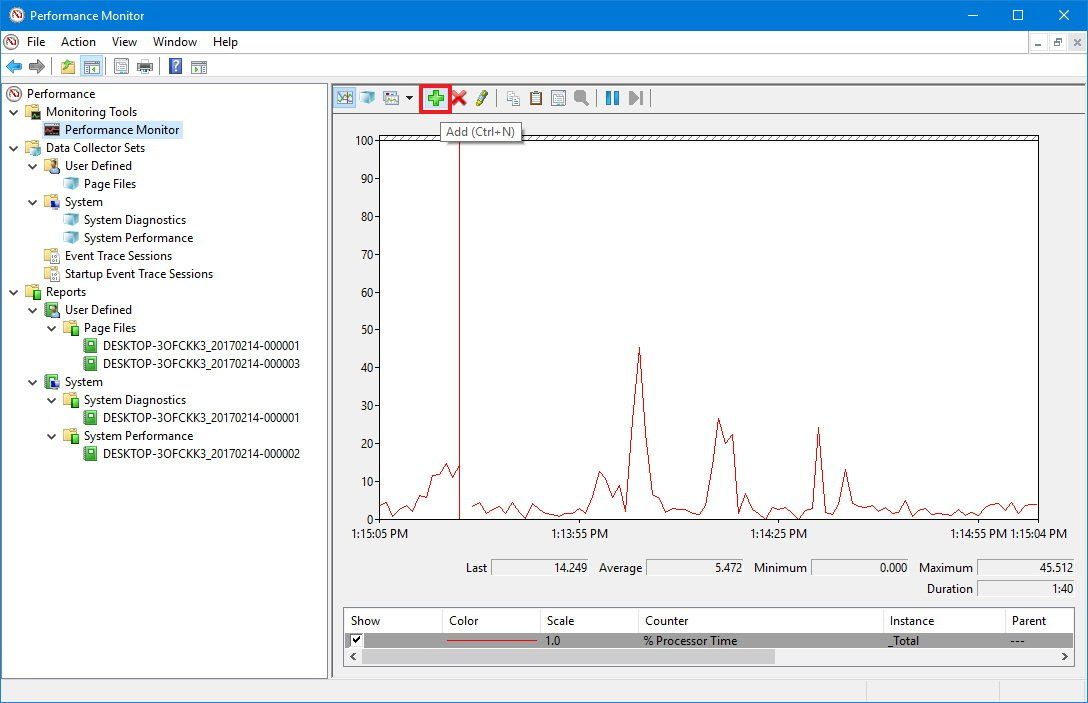Image resolution: width=1088 pixels, height=703 pixels.
Task: Select the View Current Activity graph icon
Action: (x=344, y=97)
